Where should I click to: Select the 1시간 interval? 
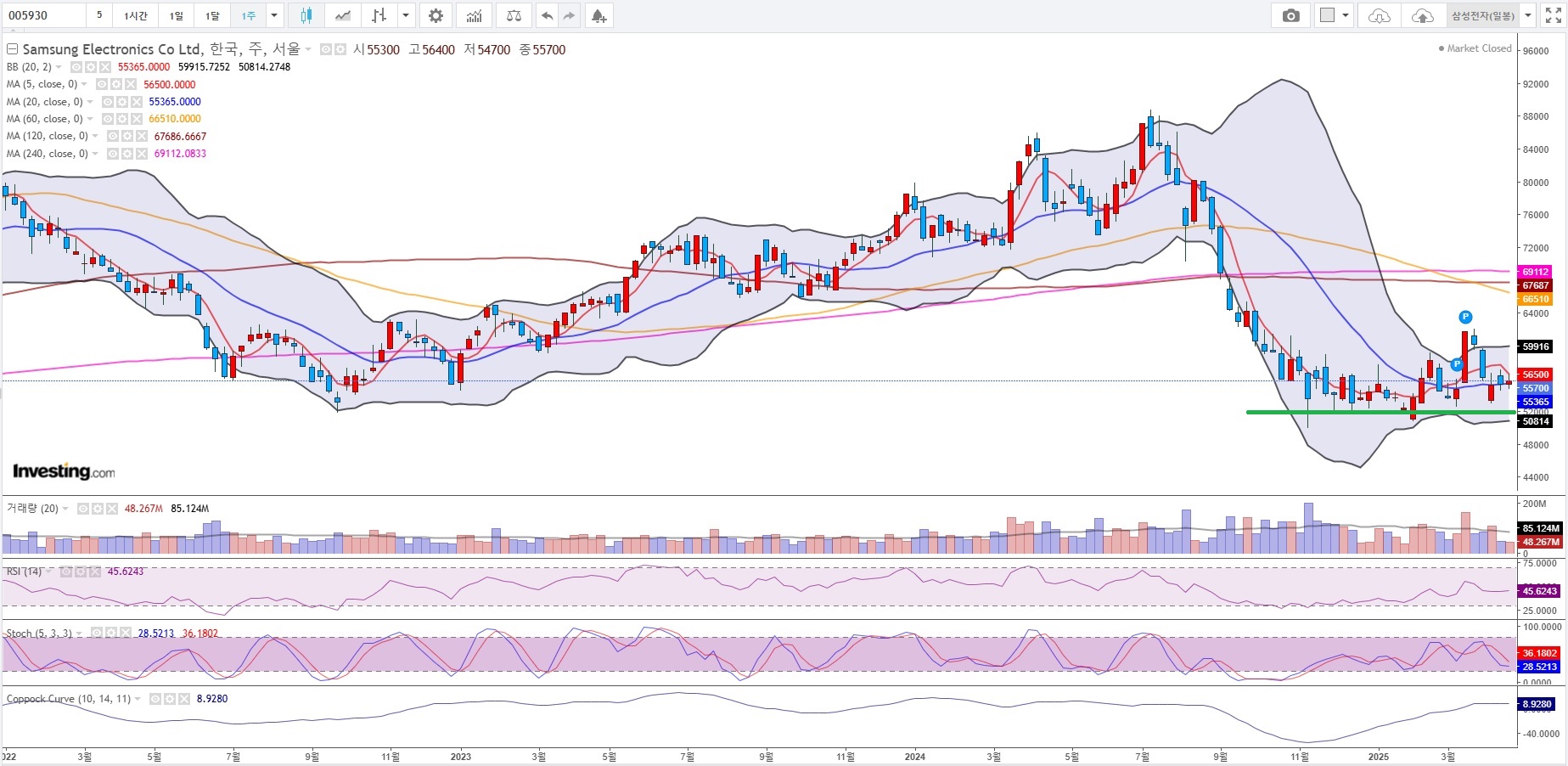tap(136, 15)
